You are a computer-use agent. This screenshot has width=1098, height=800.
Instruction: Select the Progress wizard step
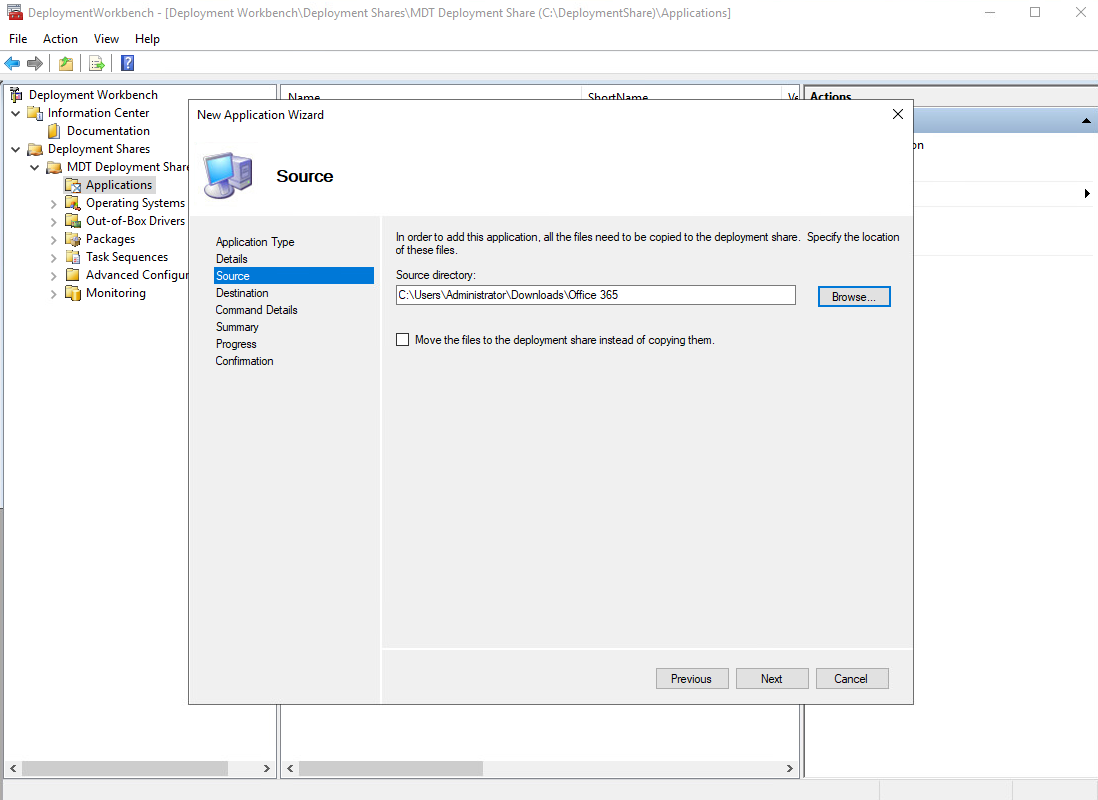coord(236,344)
